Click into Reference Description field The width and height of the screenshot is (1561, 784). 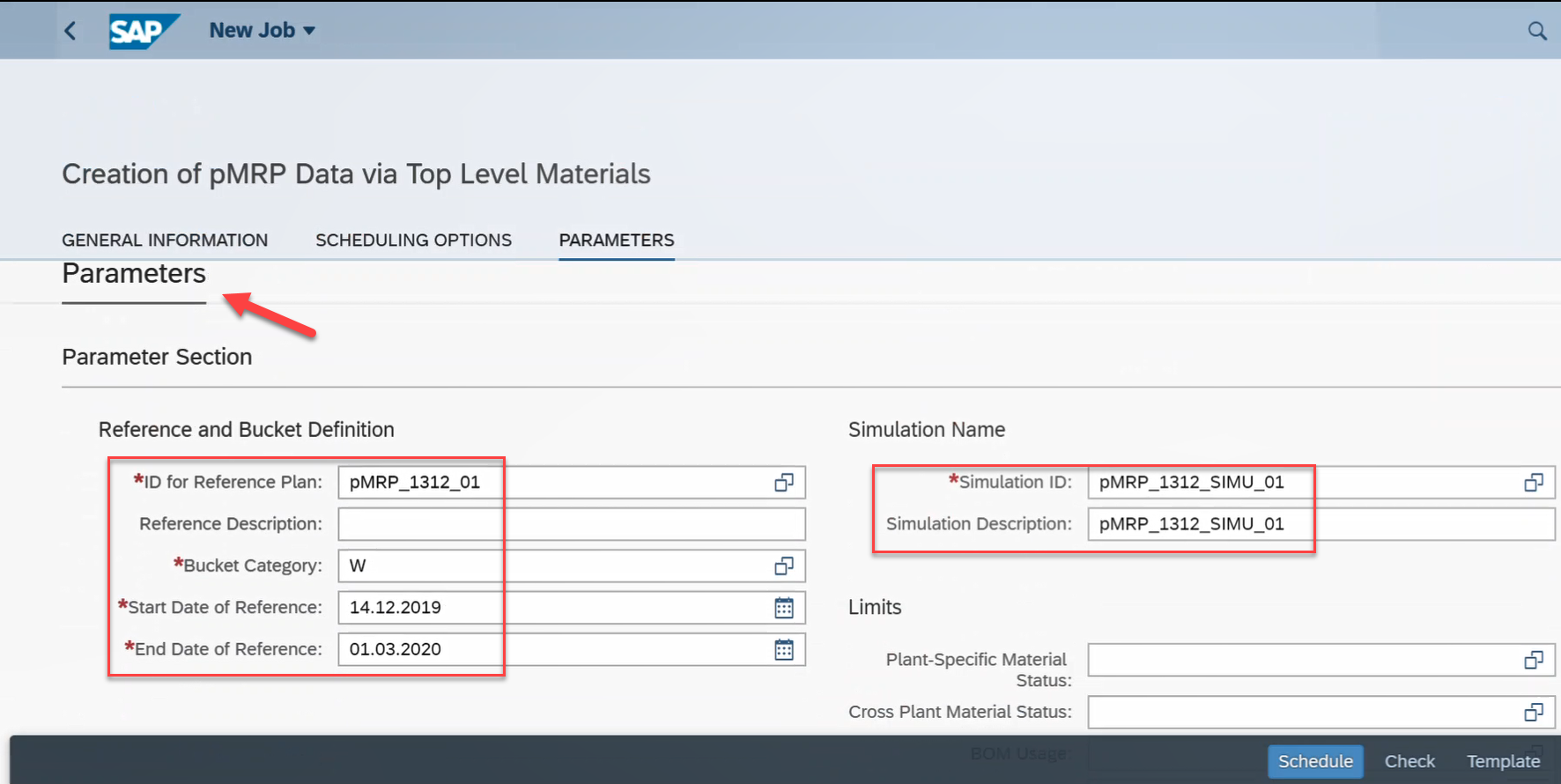(x=571, y=524)
